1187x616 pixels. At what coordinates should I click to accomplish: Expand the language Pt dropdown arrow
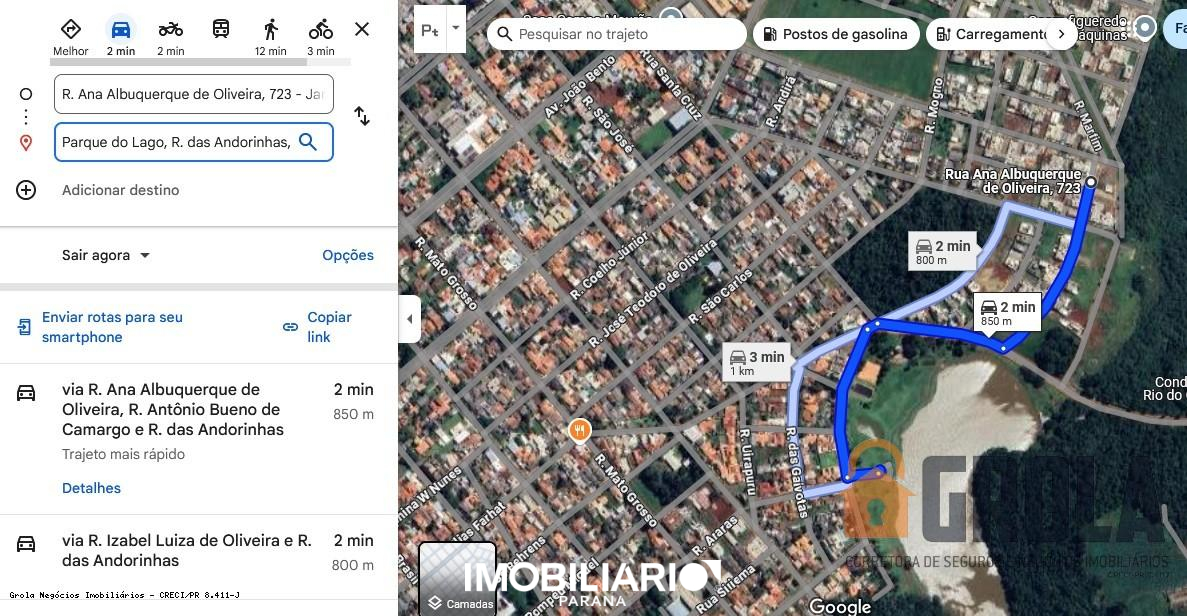[x=456, y=29]
